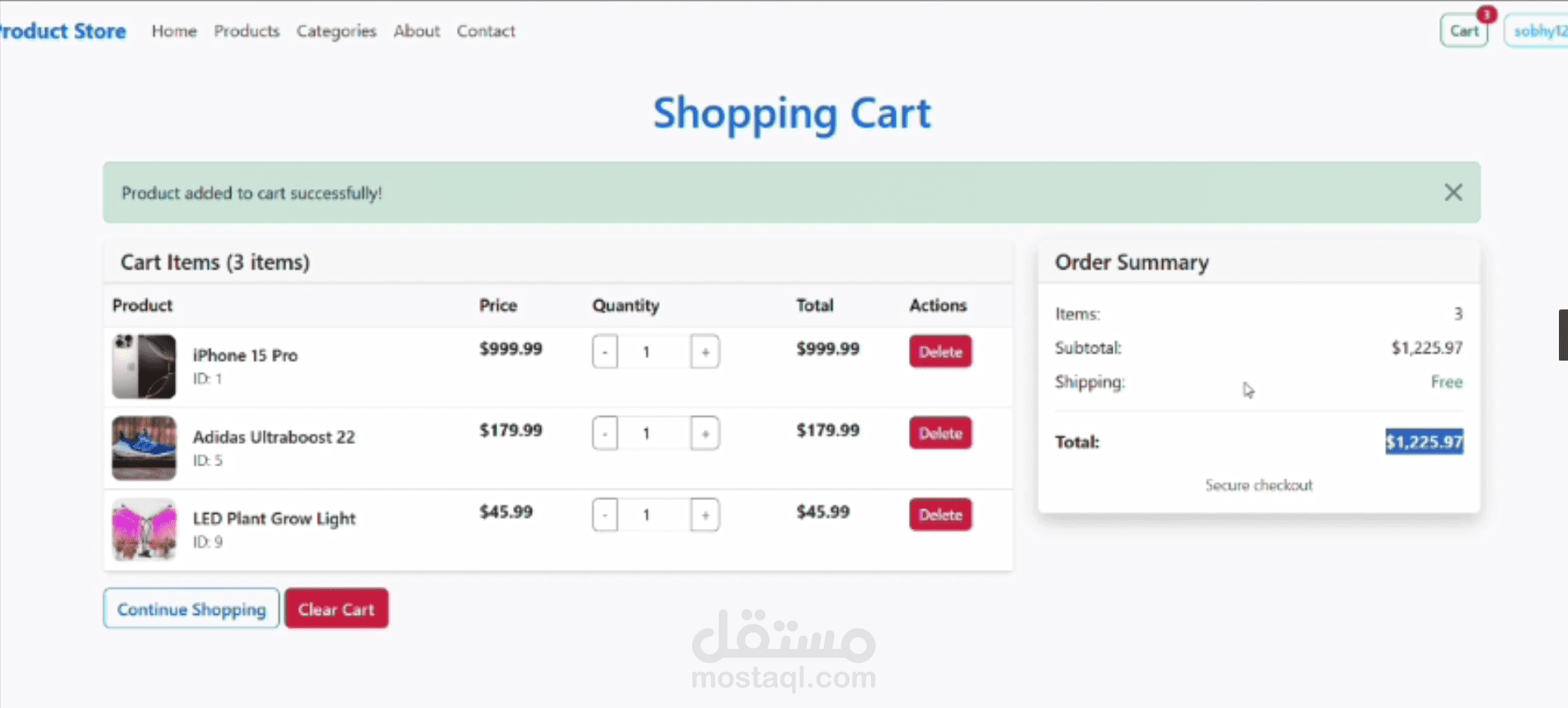Click the Adidas row total $179.99
Image resolution: width=1568 pixels, height=708 pixels.
827,430
